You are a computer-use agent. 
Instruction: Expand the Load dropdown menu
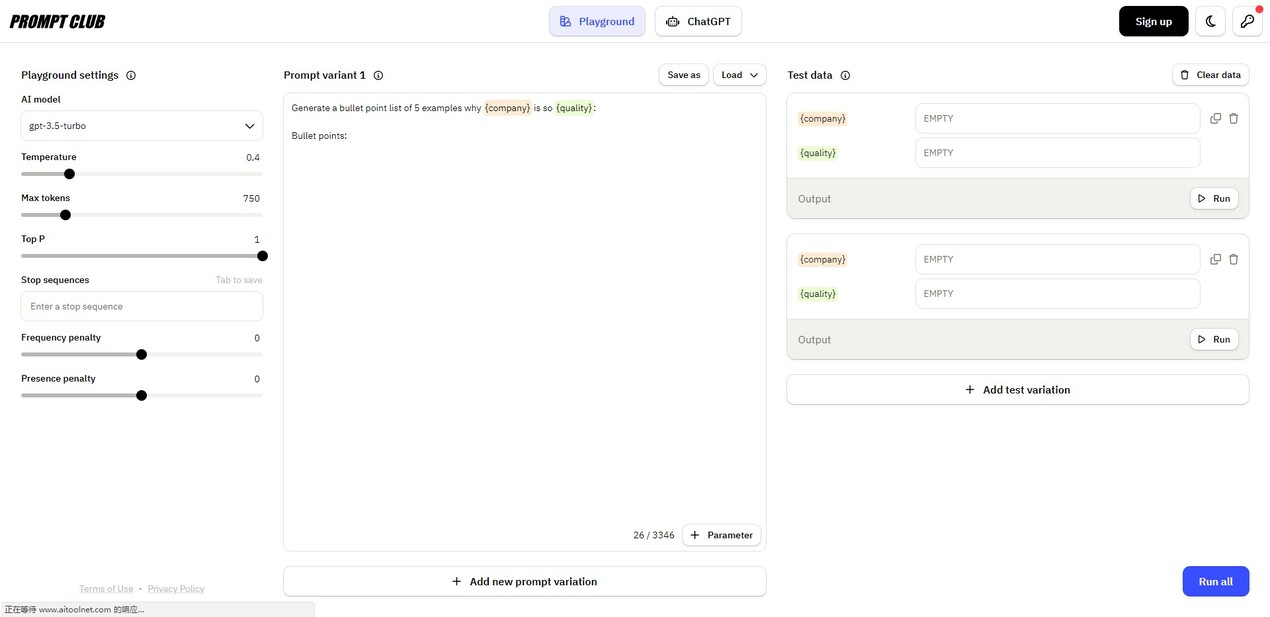(739, 75)
